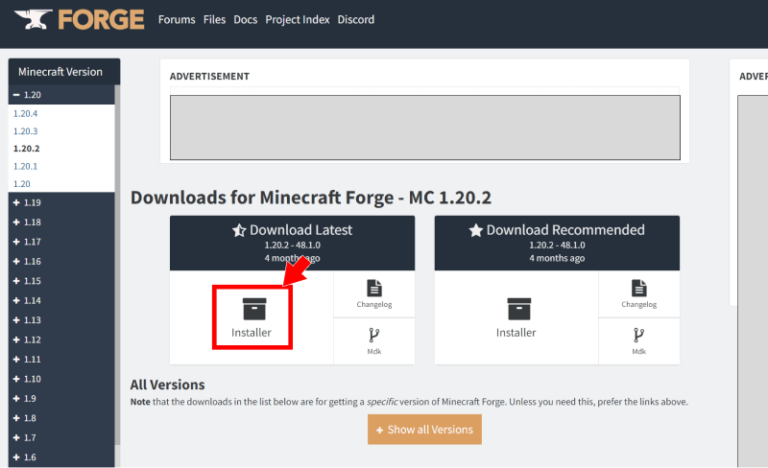The image size is (768, 468).
Task: Select version 1.20.4 in the sidebar
Action: click(26, 114)
